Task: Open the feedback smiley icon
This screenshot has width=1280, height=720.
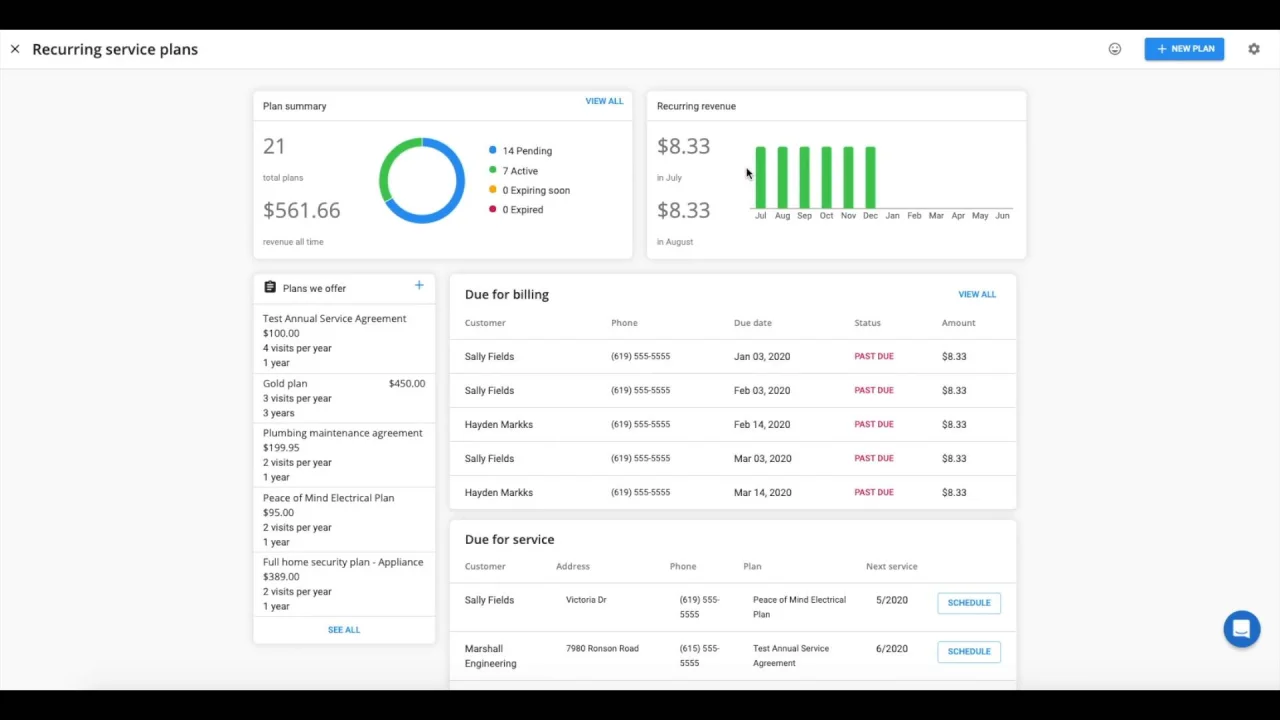Action: coord(1115,49)
